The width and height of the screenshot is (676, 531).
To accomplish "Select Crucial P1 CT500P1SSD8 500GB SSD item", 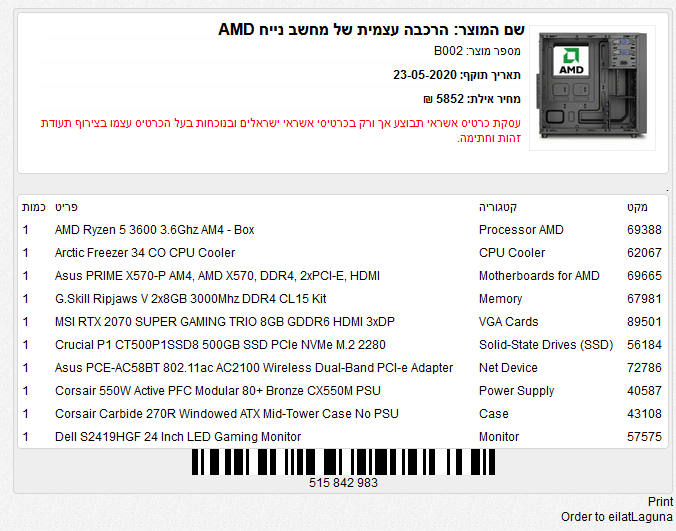I will click(x=220, y=345).
